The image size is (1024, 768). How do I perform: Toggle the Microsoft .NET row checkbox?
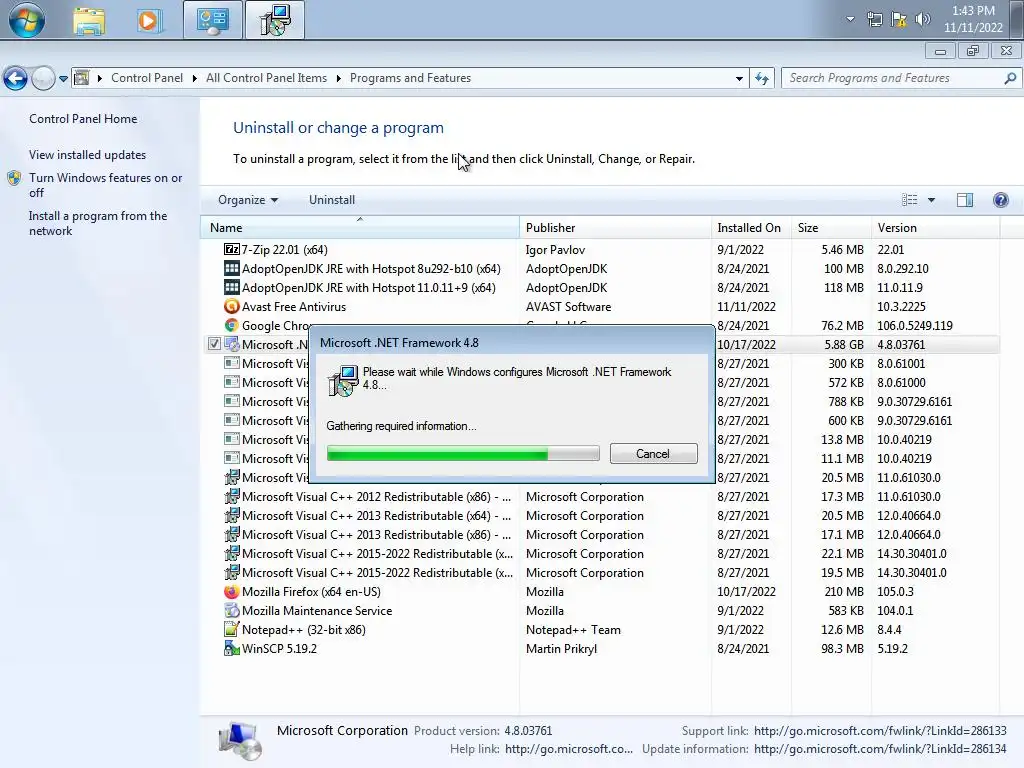click(x=214, y=344)
